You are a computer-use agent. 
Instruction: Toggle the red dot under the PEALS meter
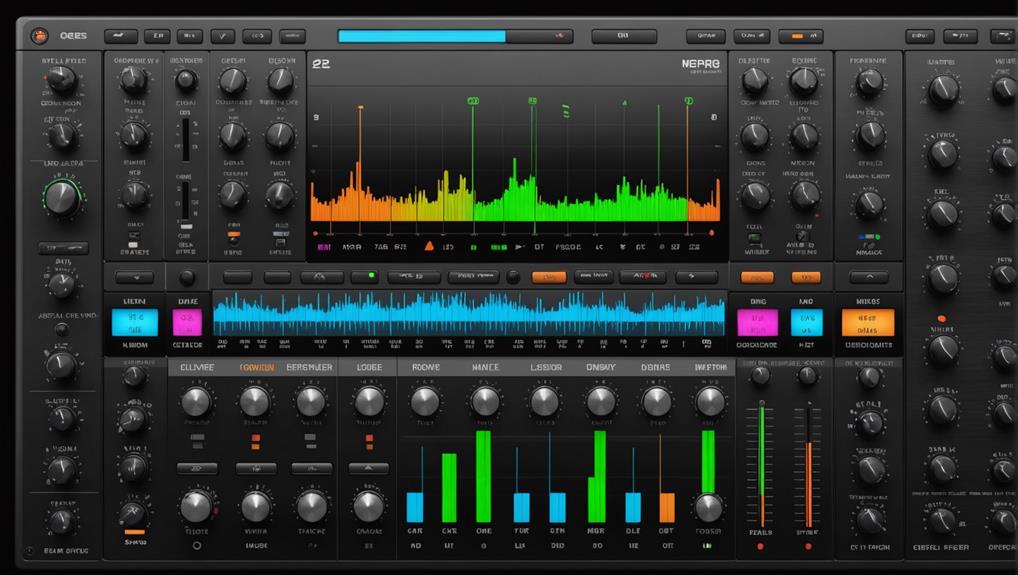pos(760,546)
